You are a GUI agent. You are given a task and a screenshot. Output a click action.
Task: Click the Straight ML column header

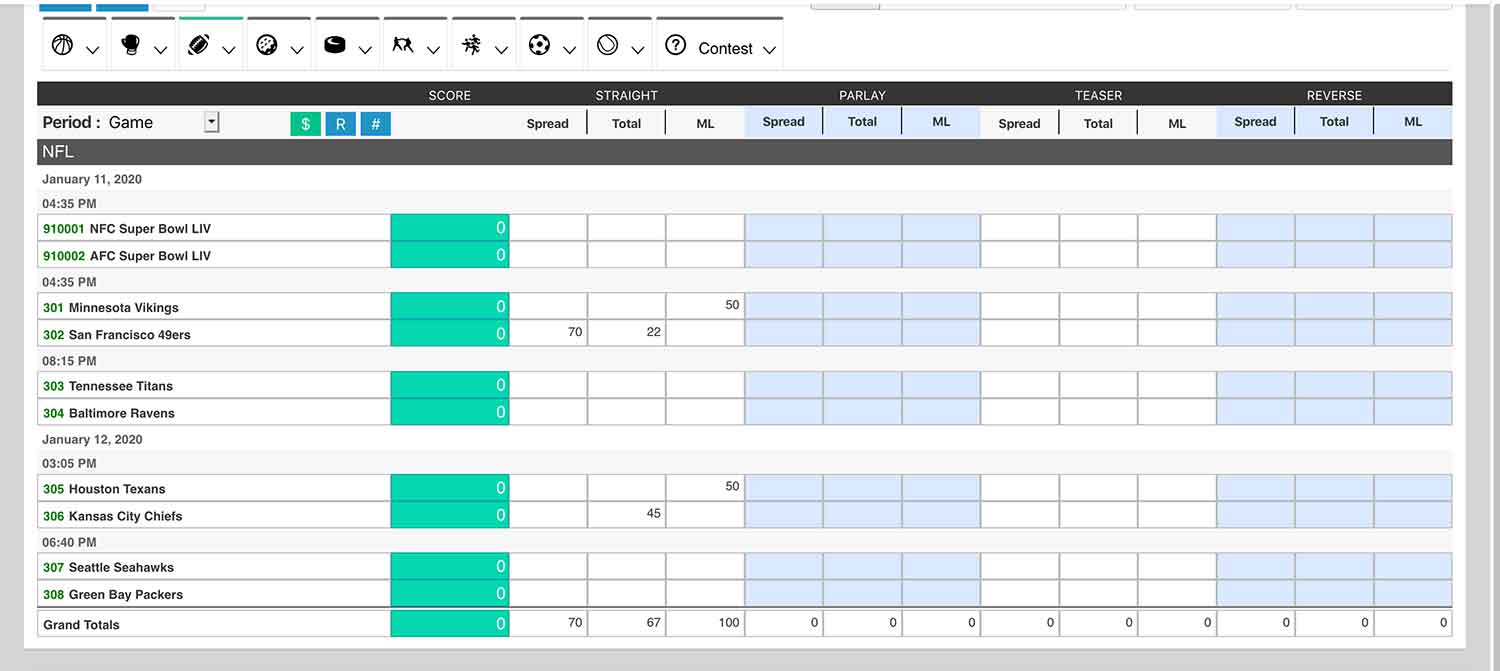(705, 123)
